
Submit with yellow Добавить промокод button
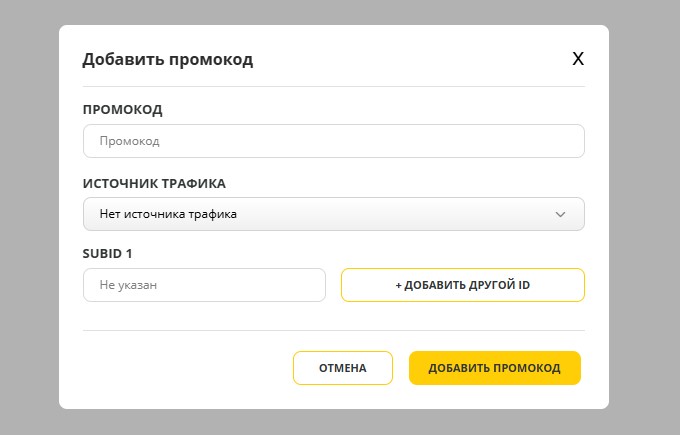(494, 368)
